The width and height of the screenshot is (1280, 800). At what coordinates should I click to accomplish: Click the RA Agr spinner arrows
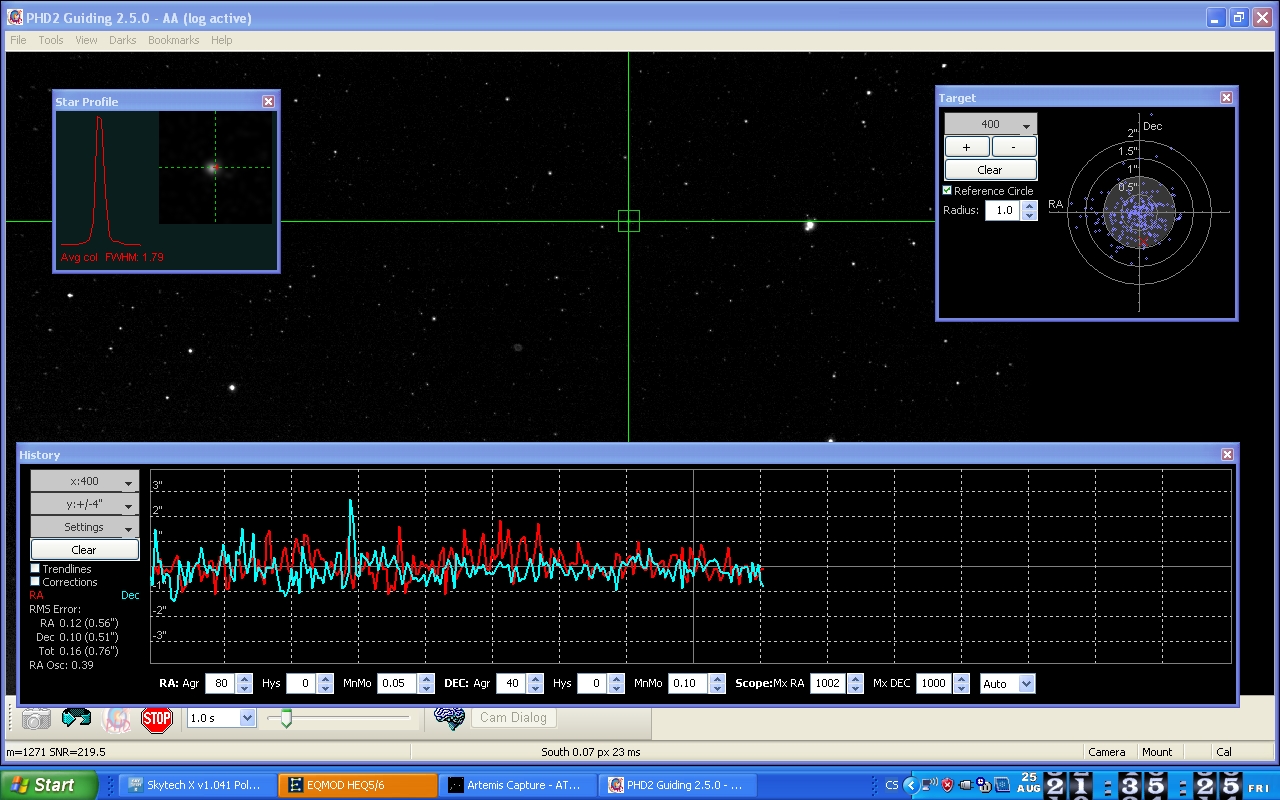(x=243, y=684)
